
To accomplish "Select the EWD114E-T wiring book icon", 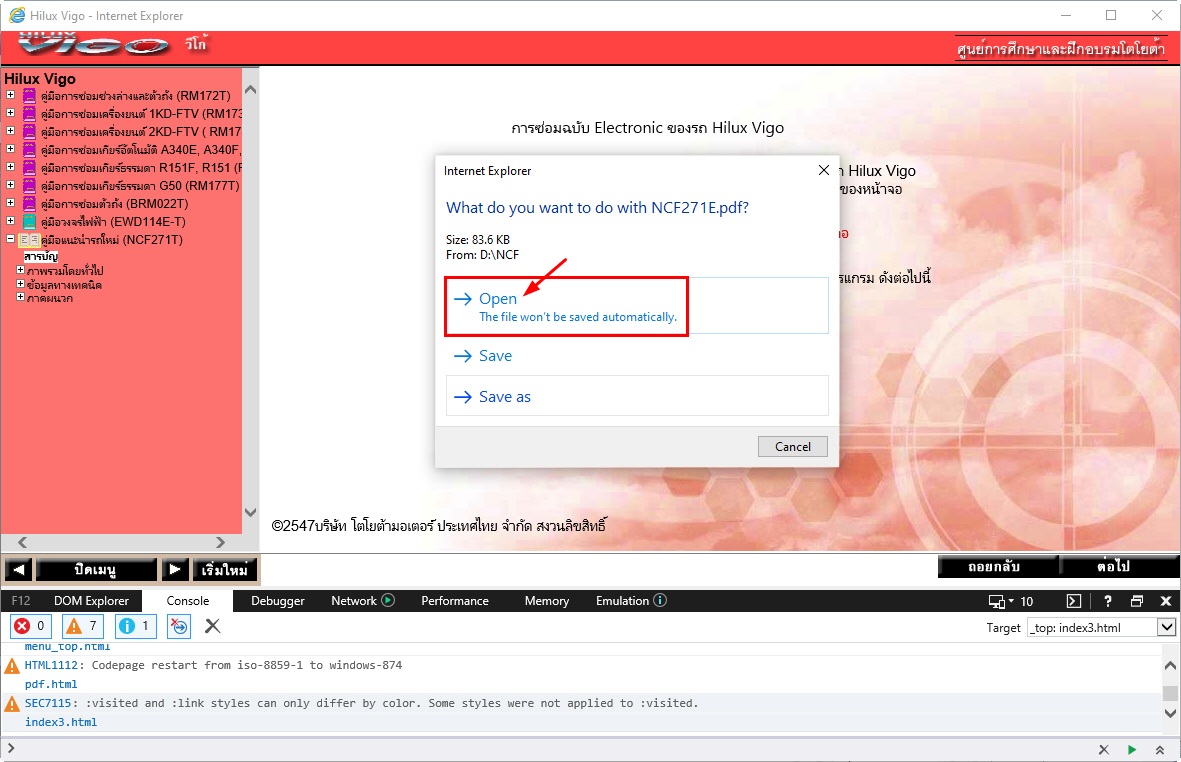I will point(29,221).
